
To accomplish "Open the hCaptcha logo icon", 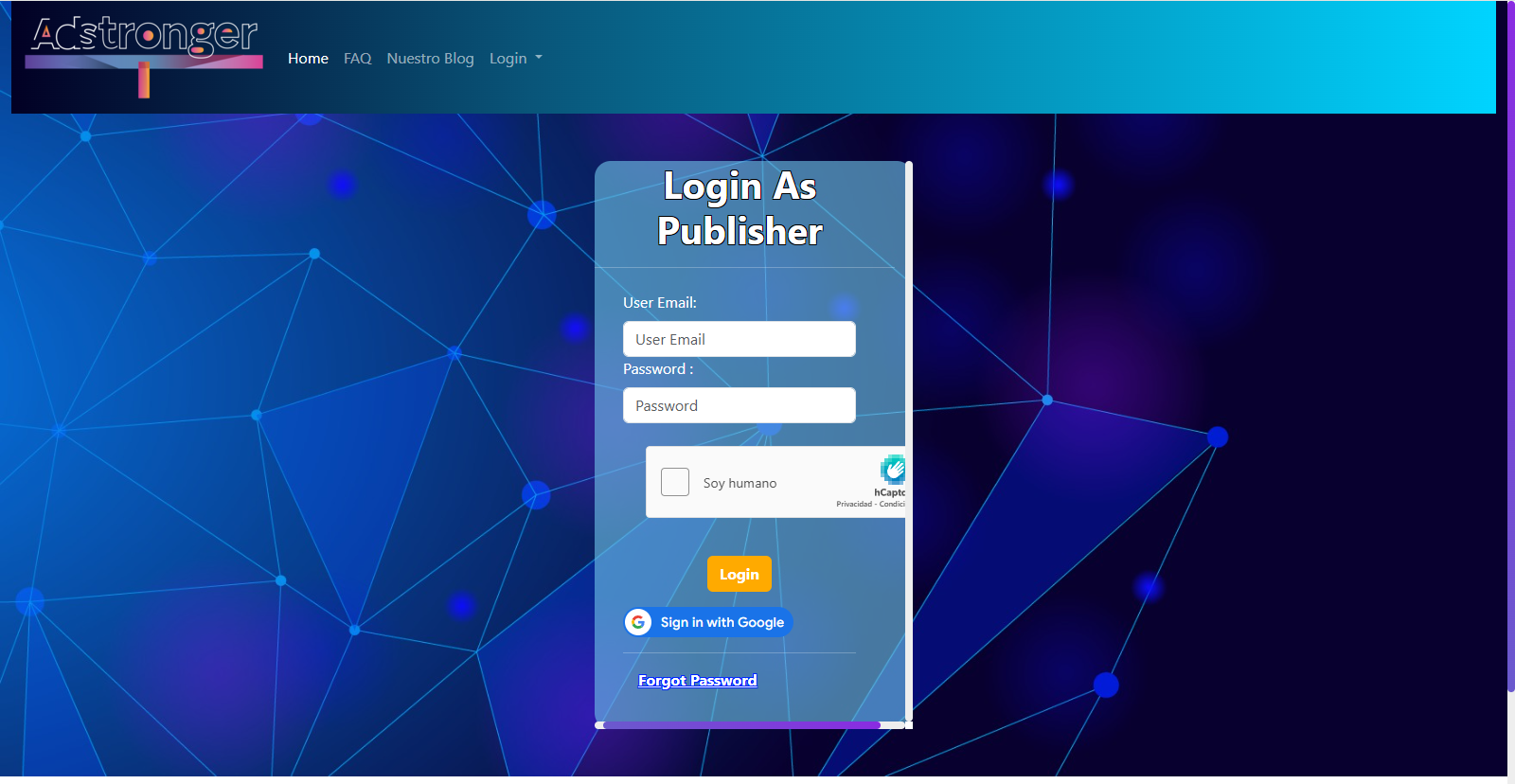I will point(892,470).
